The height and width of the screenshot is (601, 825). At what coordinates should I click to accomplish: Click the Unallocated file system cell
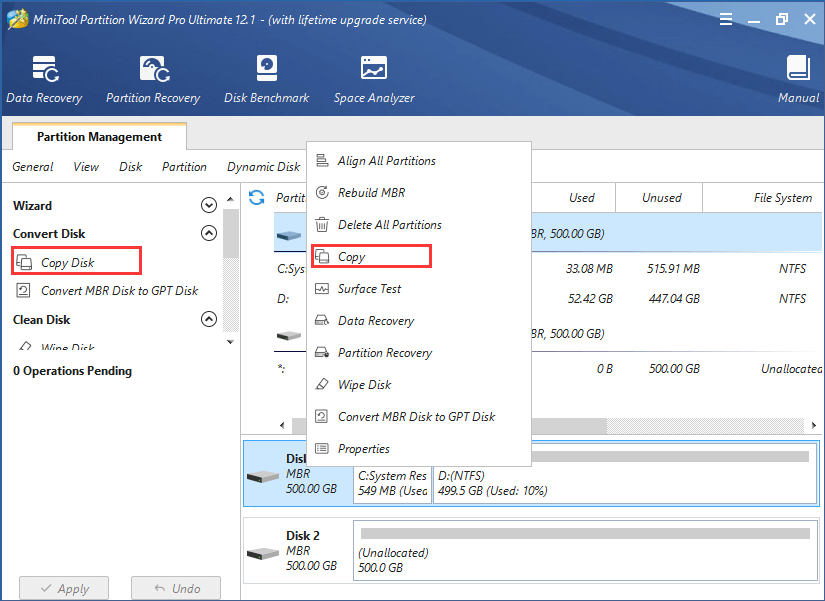[791, 368]
